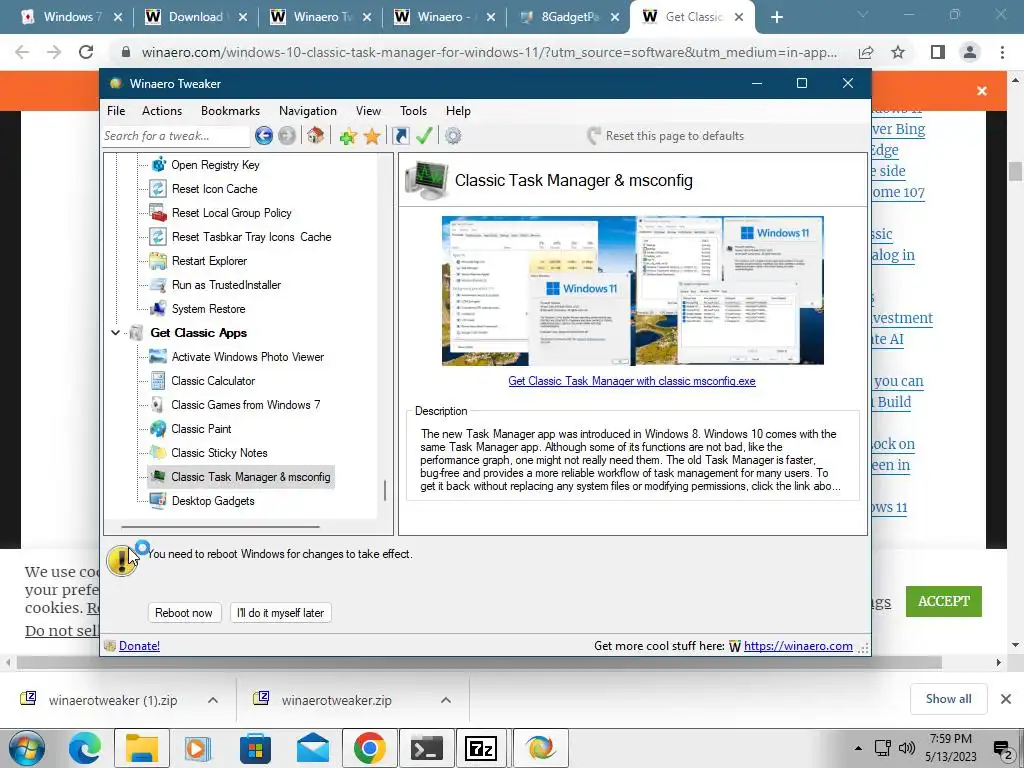
Task: Click the Desktop Gadgets tree icon
Action: point(158,501)
